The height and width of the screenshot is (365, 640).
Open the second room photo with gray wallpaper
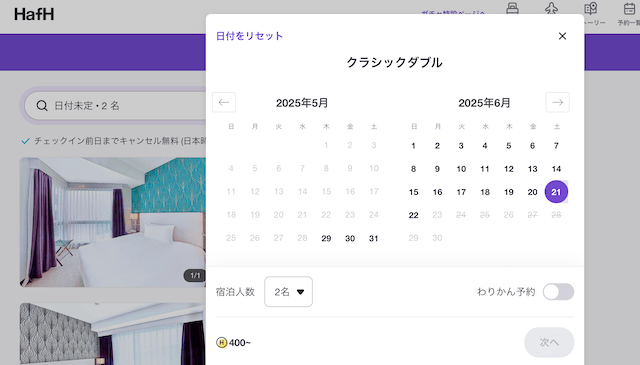pyautogui.click(x=113, y=334)
